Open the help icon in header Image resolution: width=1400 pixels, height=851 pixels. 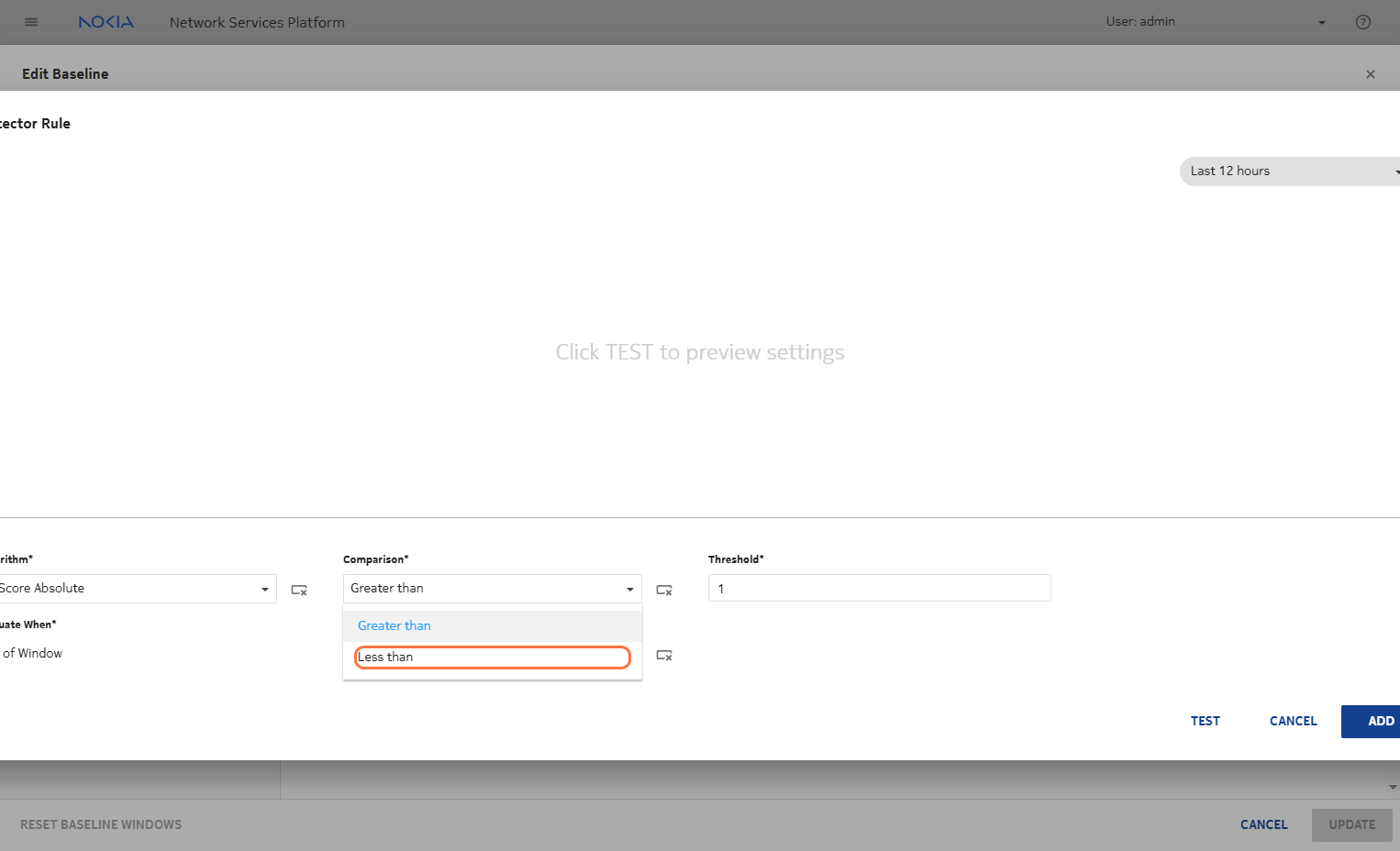[x=1362, y=22]
